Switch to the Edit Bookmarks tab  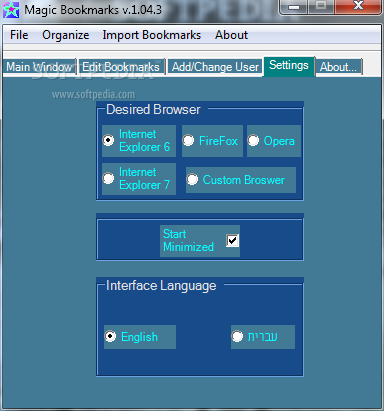(x=121, y=67)
